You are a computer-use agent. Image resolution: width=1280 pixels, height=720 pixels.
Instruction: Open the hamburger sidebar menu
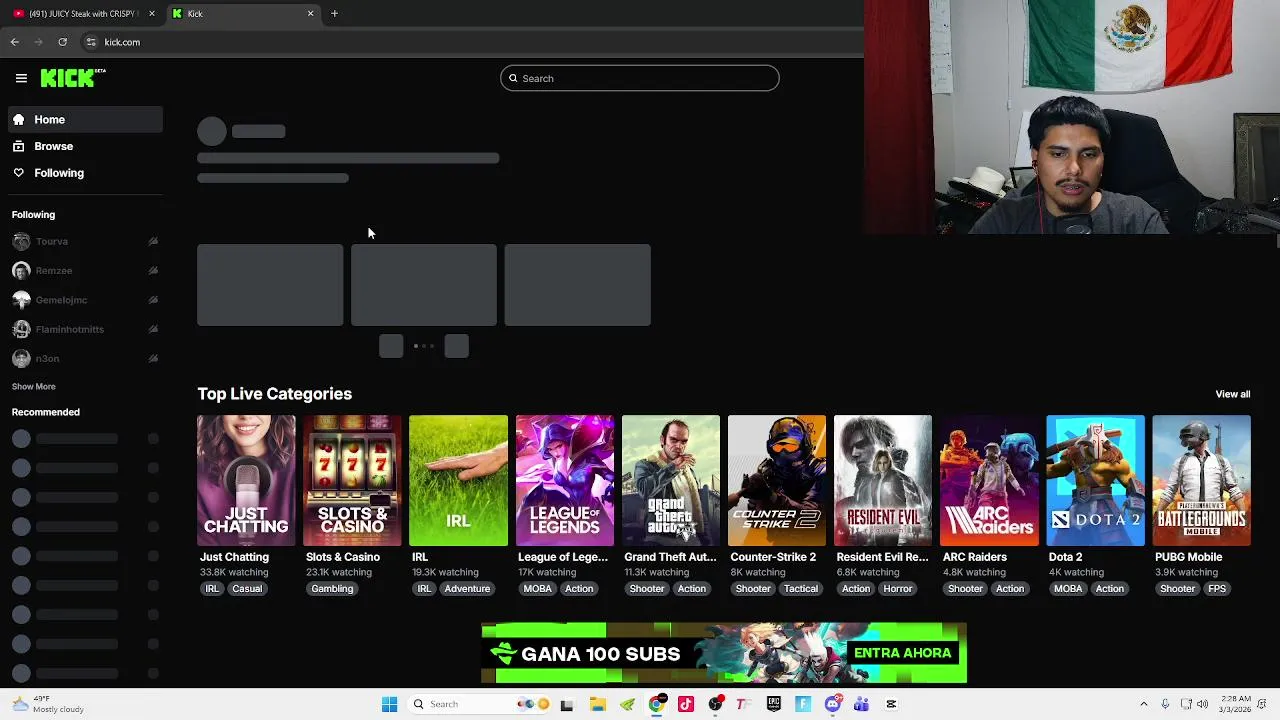21,78
